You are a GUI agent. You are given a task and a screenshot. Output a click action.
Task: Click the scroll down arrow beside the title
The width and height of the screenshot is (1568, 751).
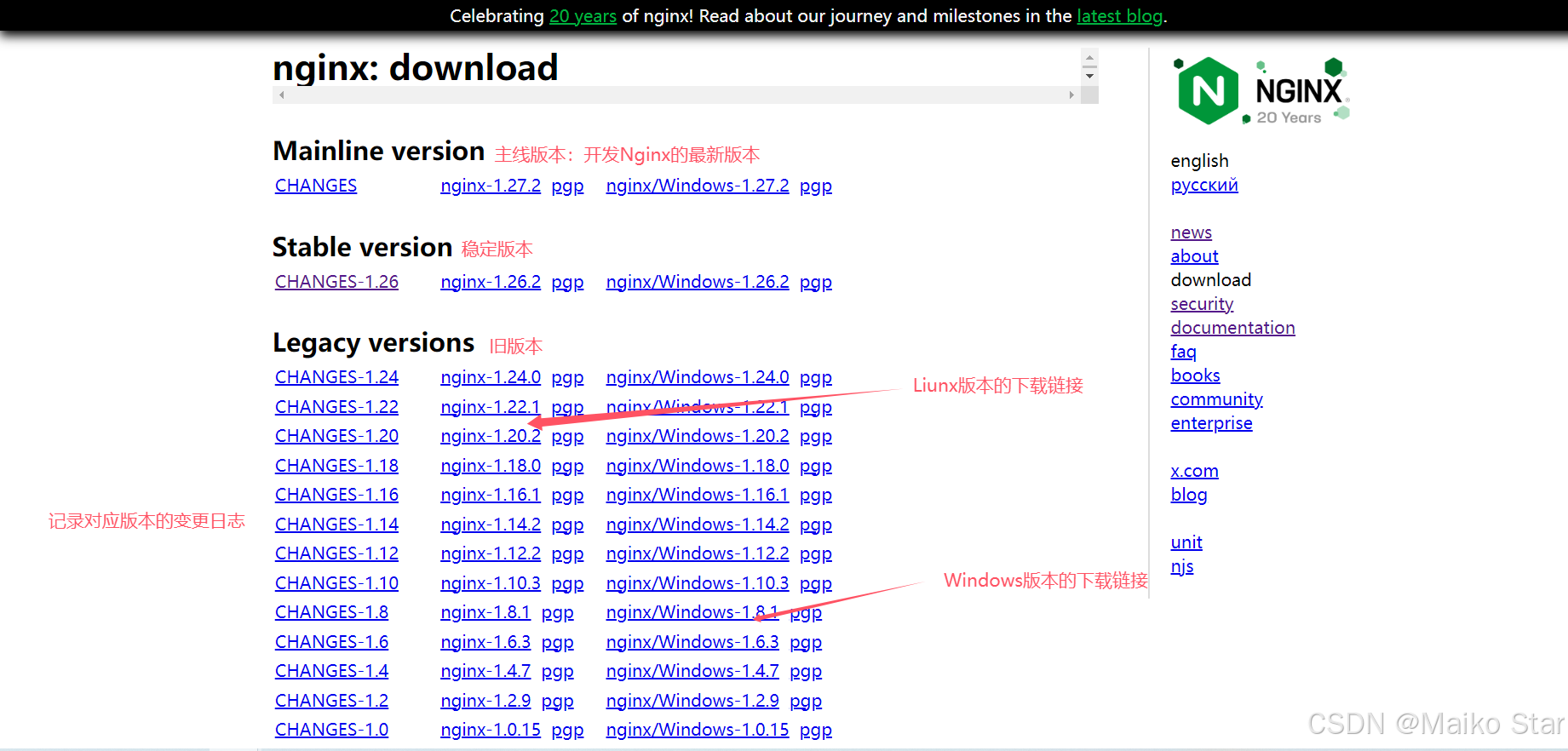pyautogui.click(x=1089, y=76)
